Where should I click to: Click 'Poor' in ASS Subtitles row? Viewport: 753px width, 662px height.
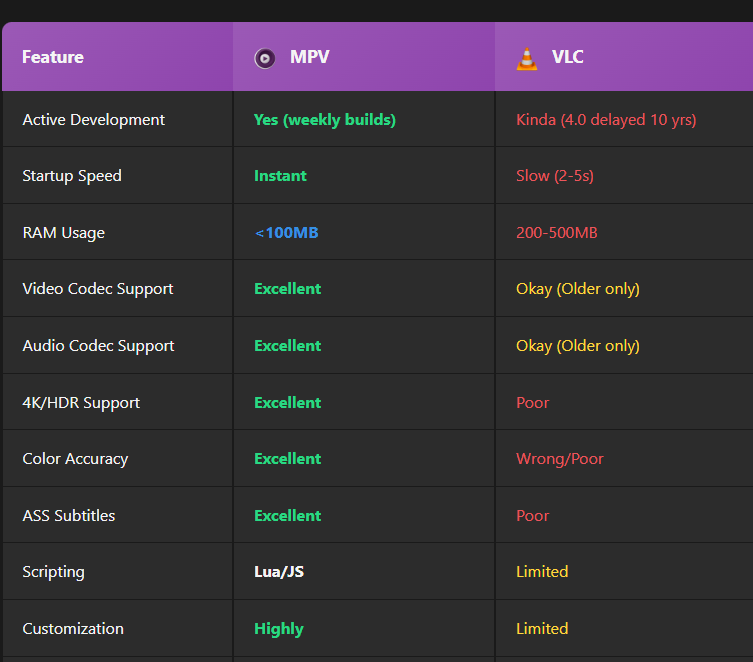pos(533,516)
